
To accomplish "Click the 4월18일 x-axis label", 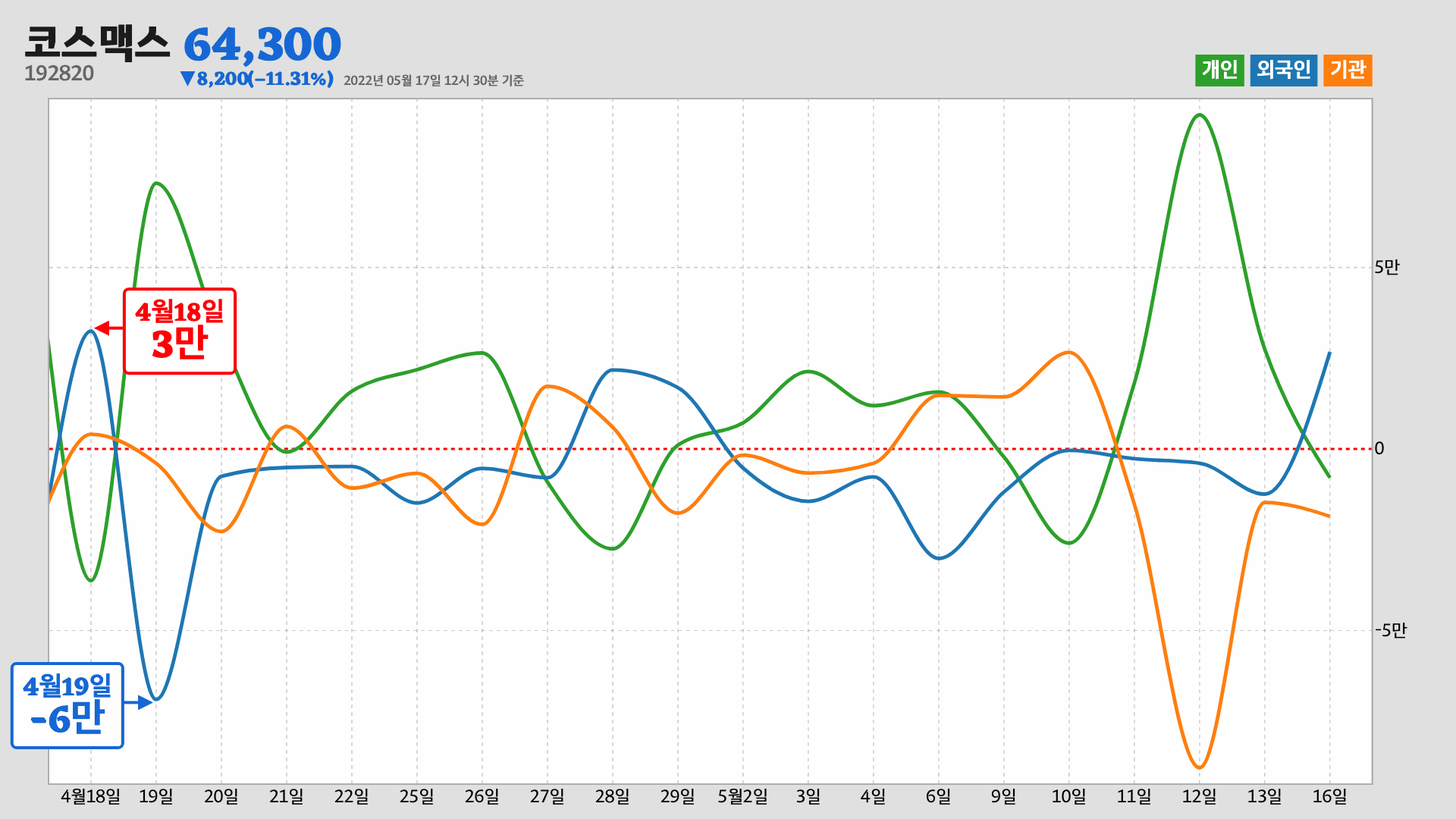I will click(x=90, y=796).
